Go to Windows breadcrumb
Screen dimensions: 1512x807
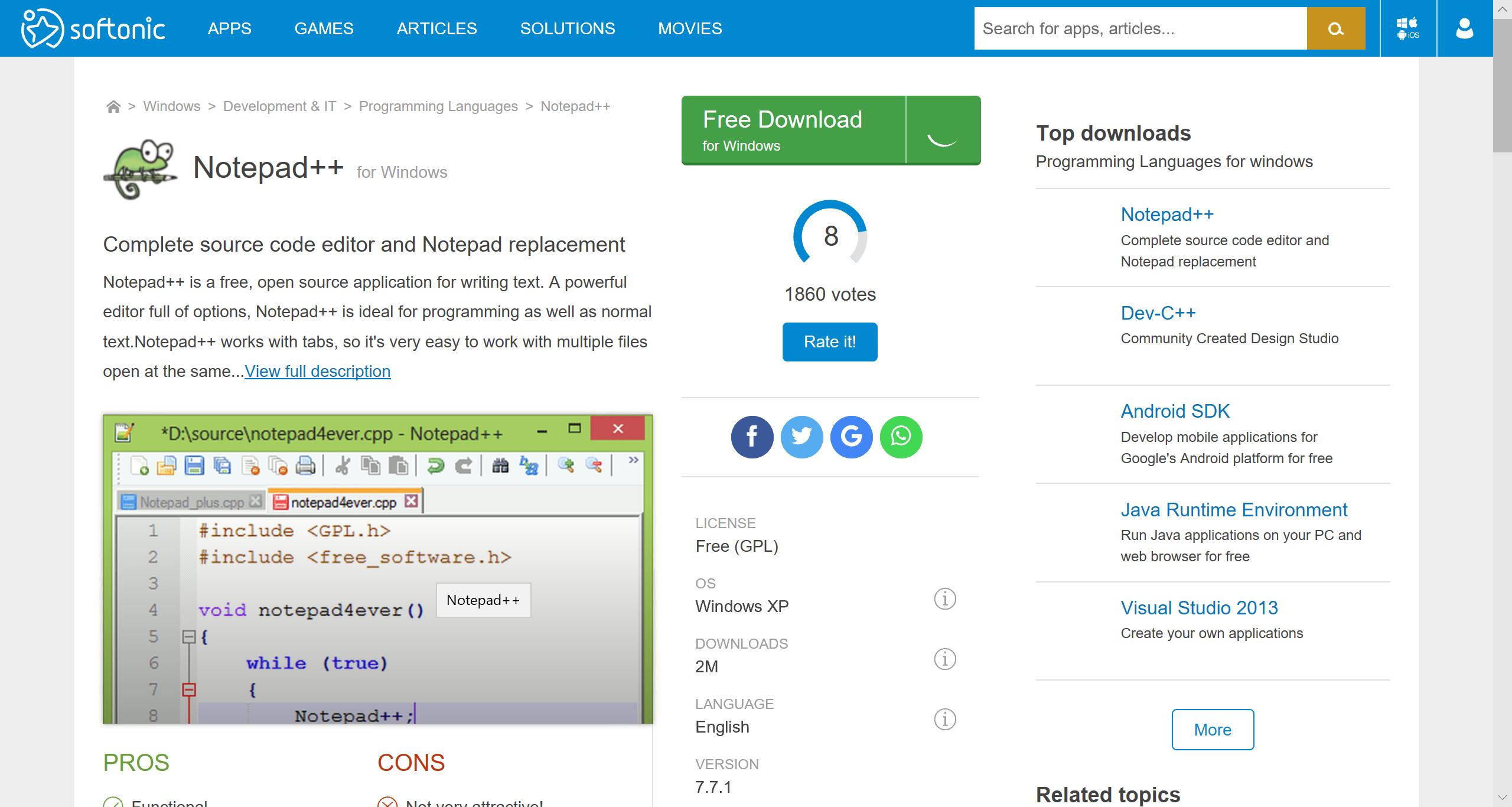[x=172, y=106]
